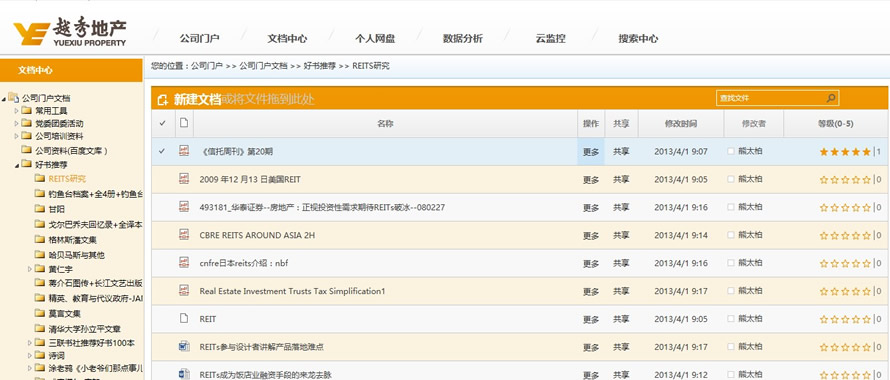
Task: Open the 数据分析 navigation tab
Action: 463,39
